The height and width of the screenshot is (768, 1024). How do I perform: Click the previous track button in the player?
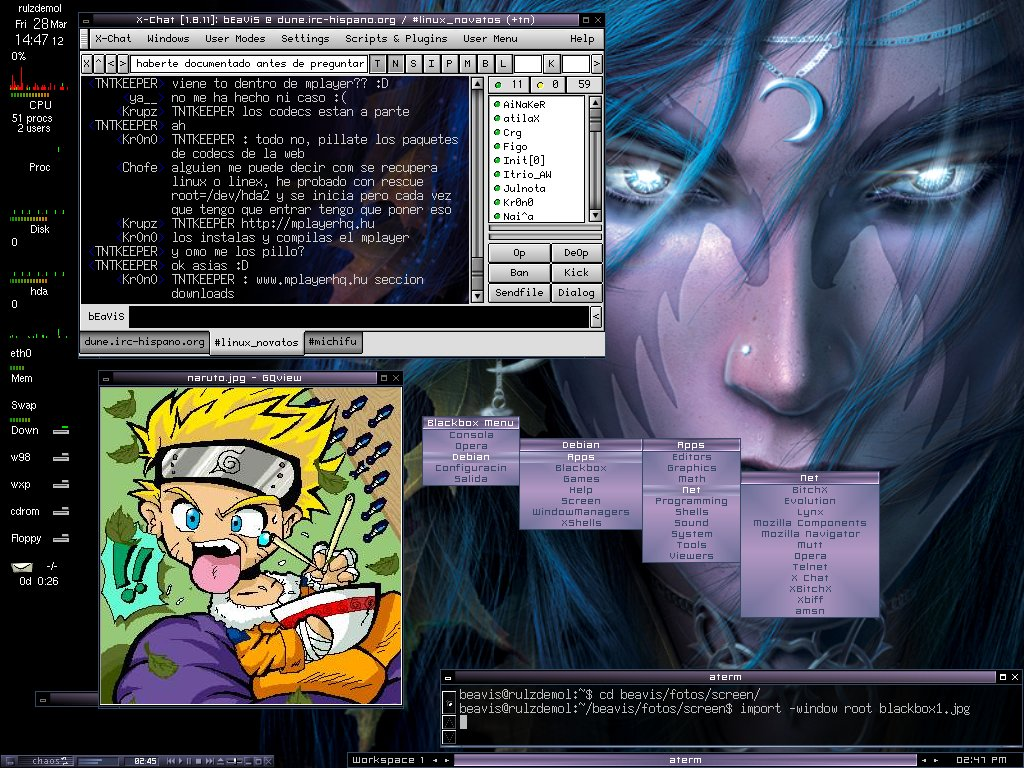(x=170, y=761)
